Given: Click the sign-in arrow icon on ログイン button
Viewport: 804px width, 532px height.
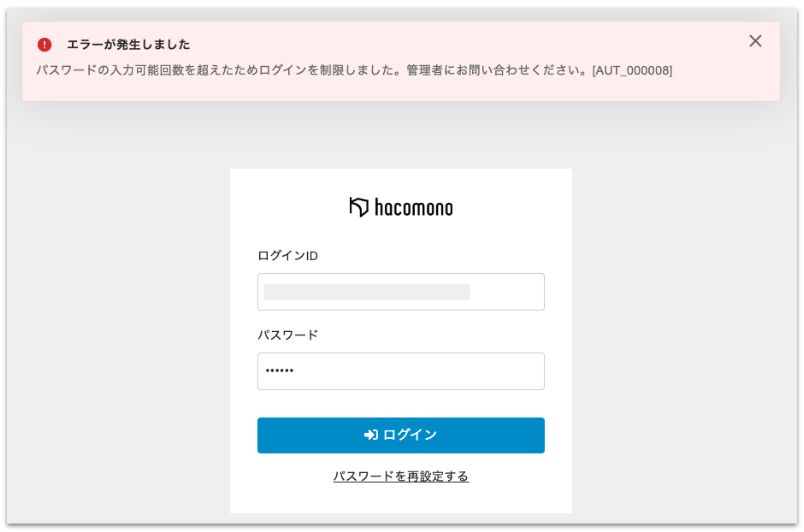Looking at the screenshot, I should (370, 435).
